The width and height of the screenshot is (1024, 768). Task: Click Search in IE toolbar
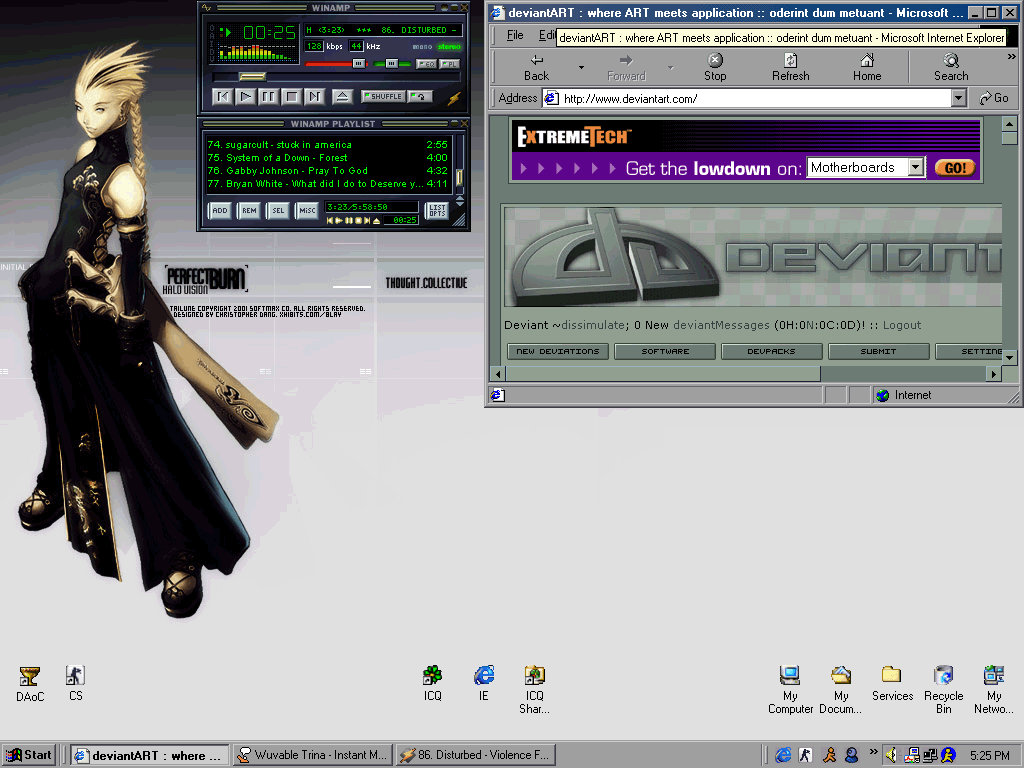[951, 67]
